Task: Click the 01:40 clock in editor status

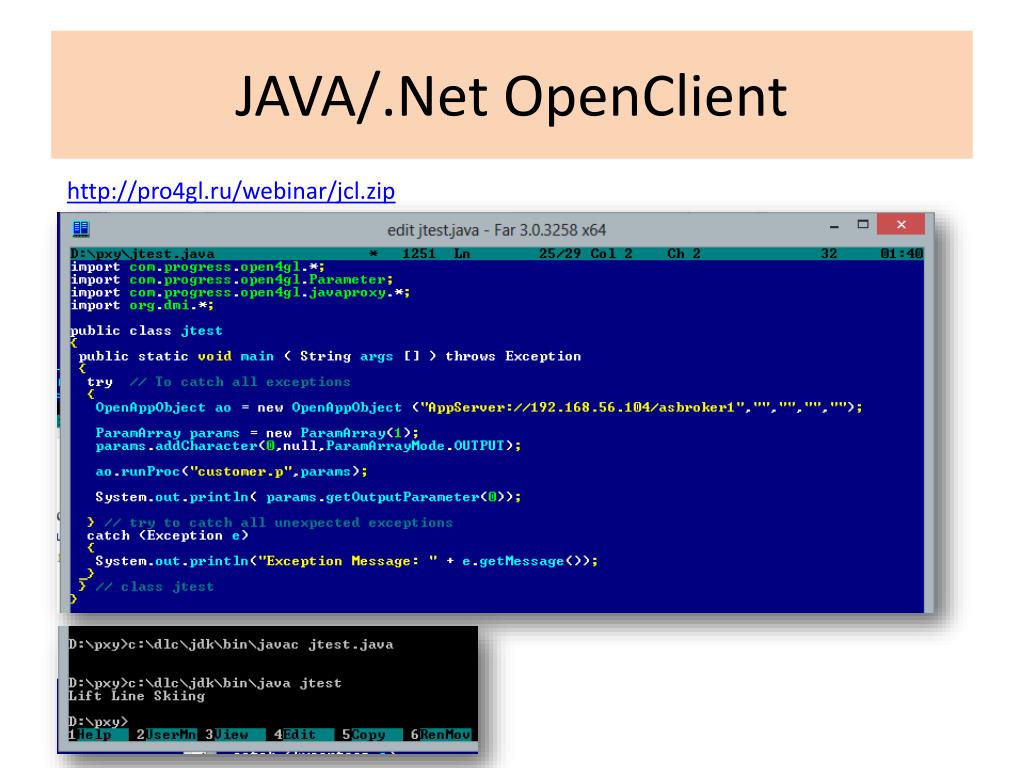Action: tap(901, 253)
